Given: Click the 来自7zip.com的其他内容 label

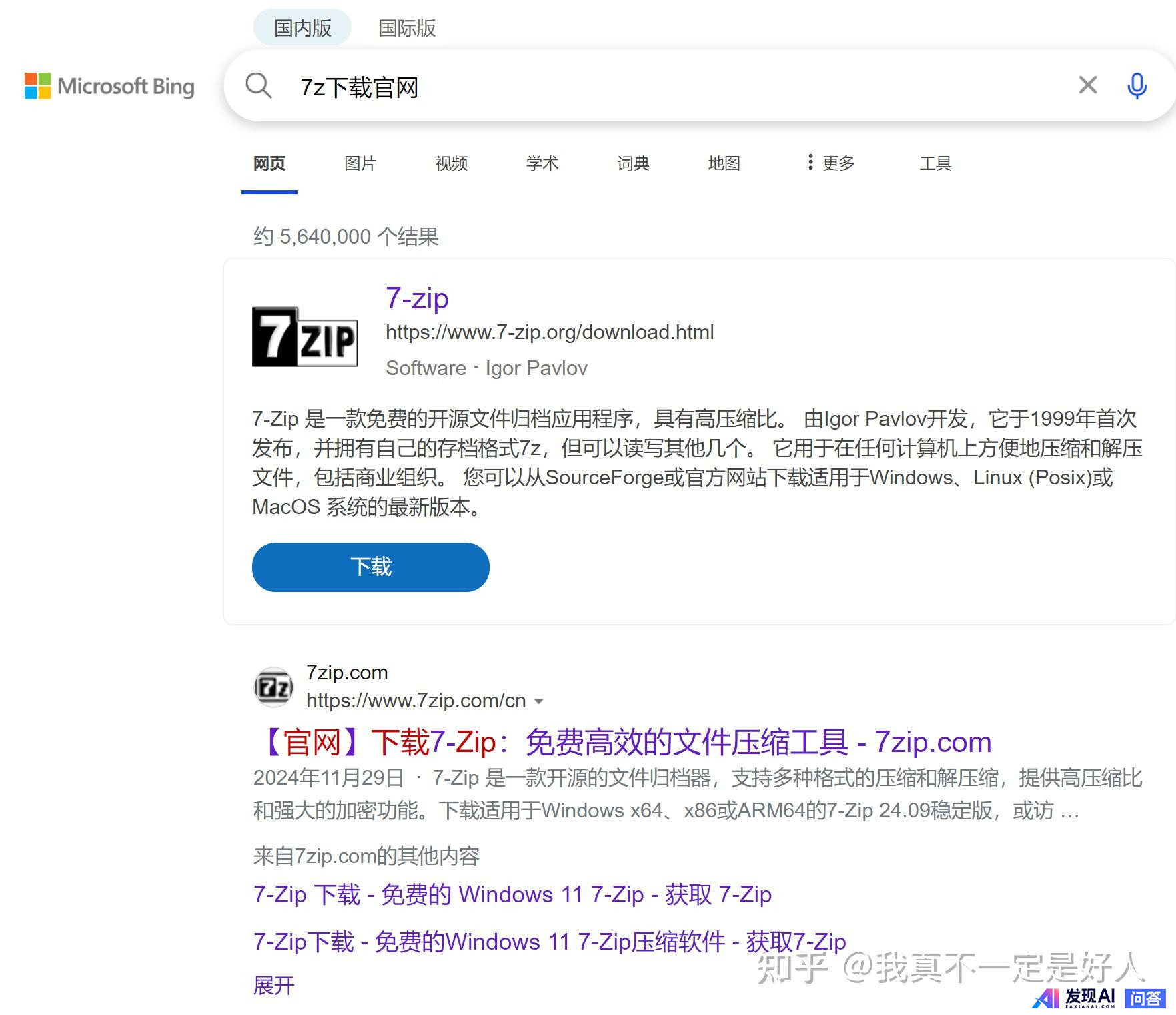Looking at the screenshot, I should click(x=366, y=856).
